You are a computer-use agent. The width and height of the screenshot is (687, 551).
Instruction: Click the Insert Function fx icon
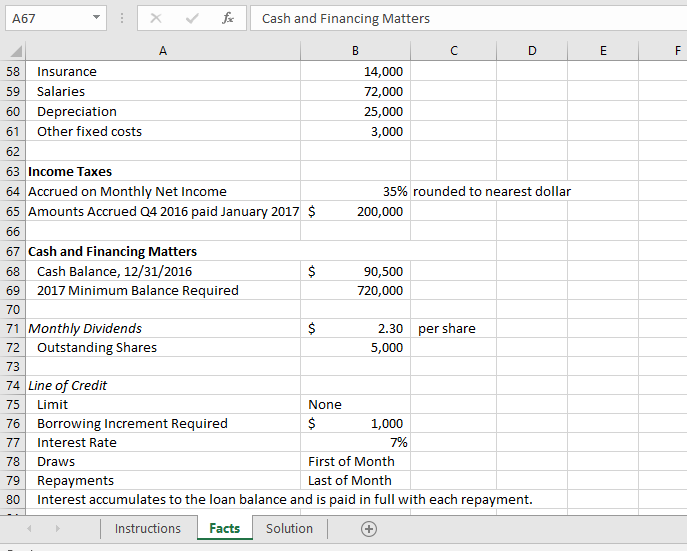(x=228, y=18)
